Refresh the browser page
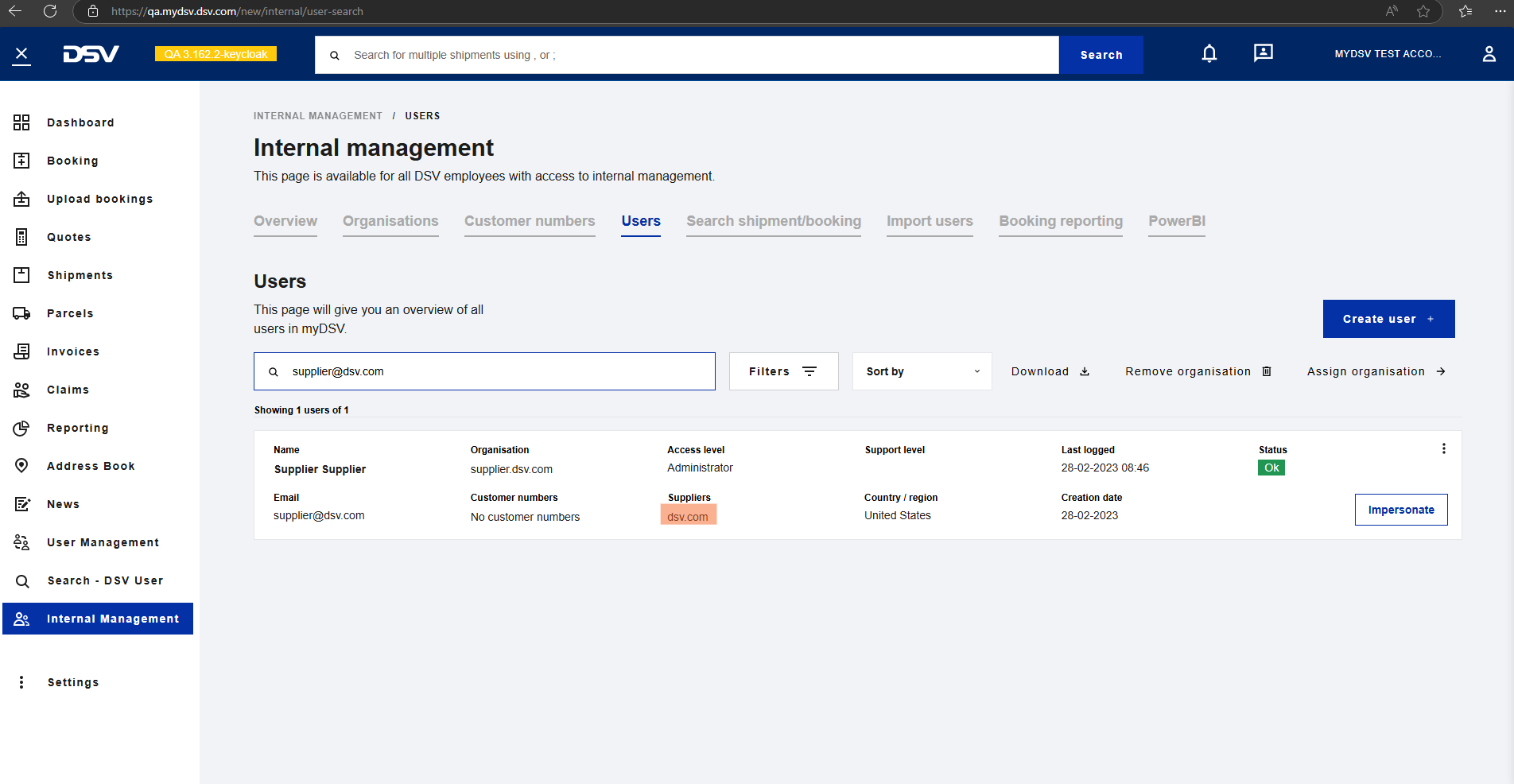This screenshot has height=784, width=1514. click(x=50, y=11)
